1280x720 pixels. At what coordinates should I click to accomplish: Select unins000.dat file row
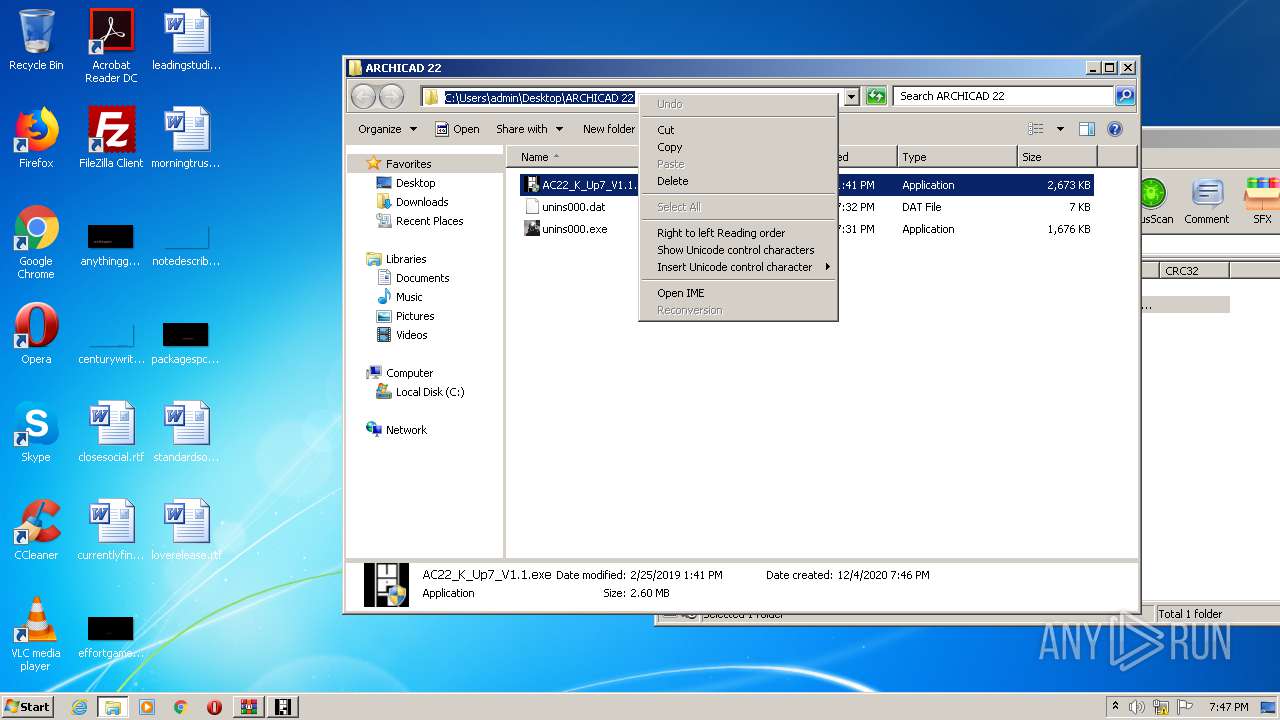tap(806, 207)
